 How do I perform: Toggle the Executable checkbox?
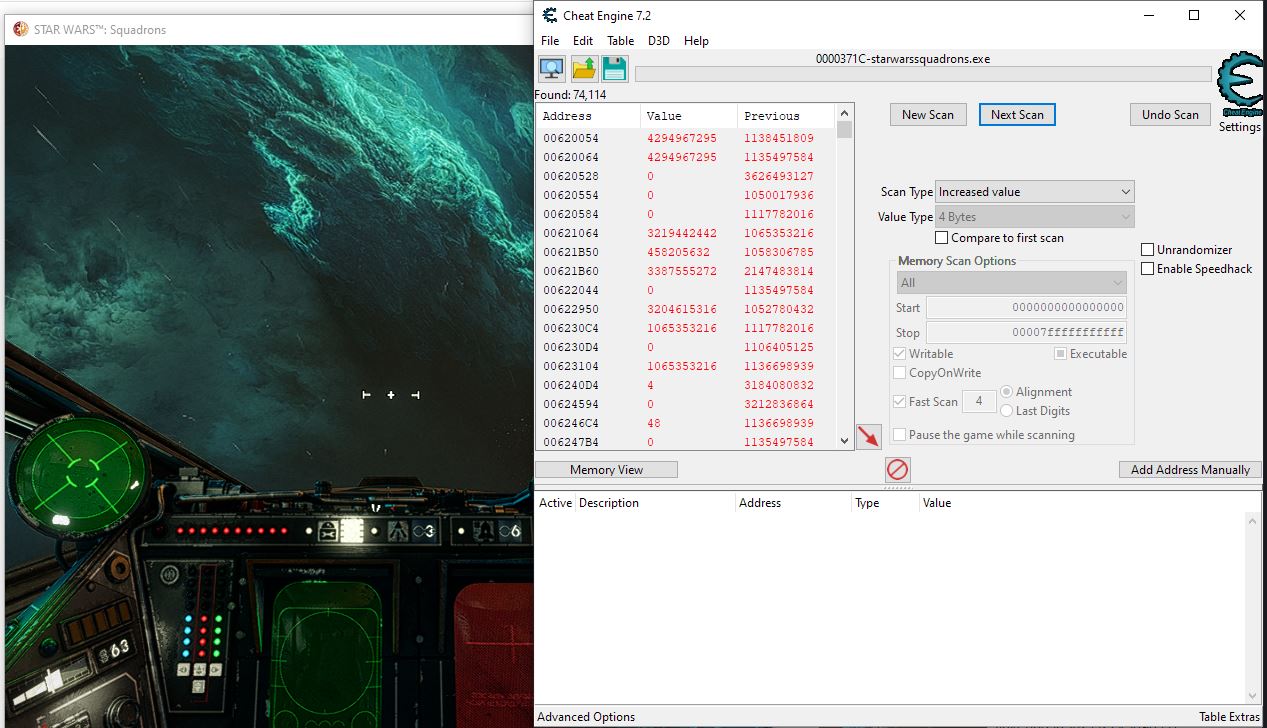[x=1061, y=354]
